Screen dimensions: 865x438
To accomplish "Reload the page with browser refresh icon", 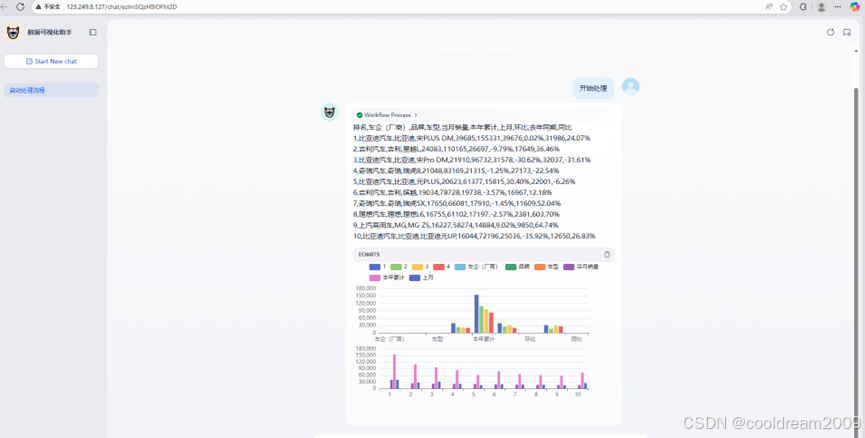I will click(x=20, y=7).
